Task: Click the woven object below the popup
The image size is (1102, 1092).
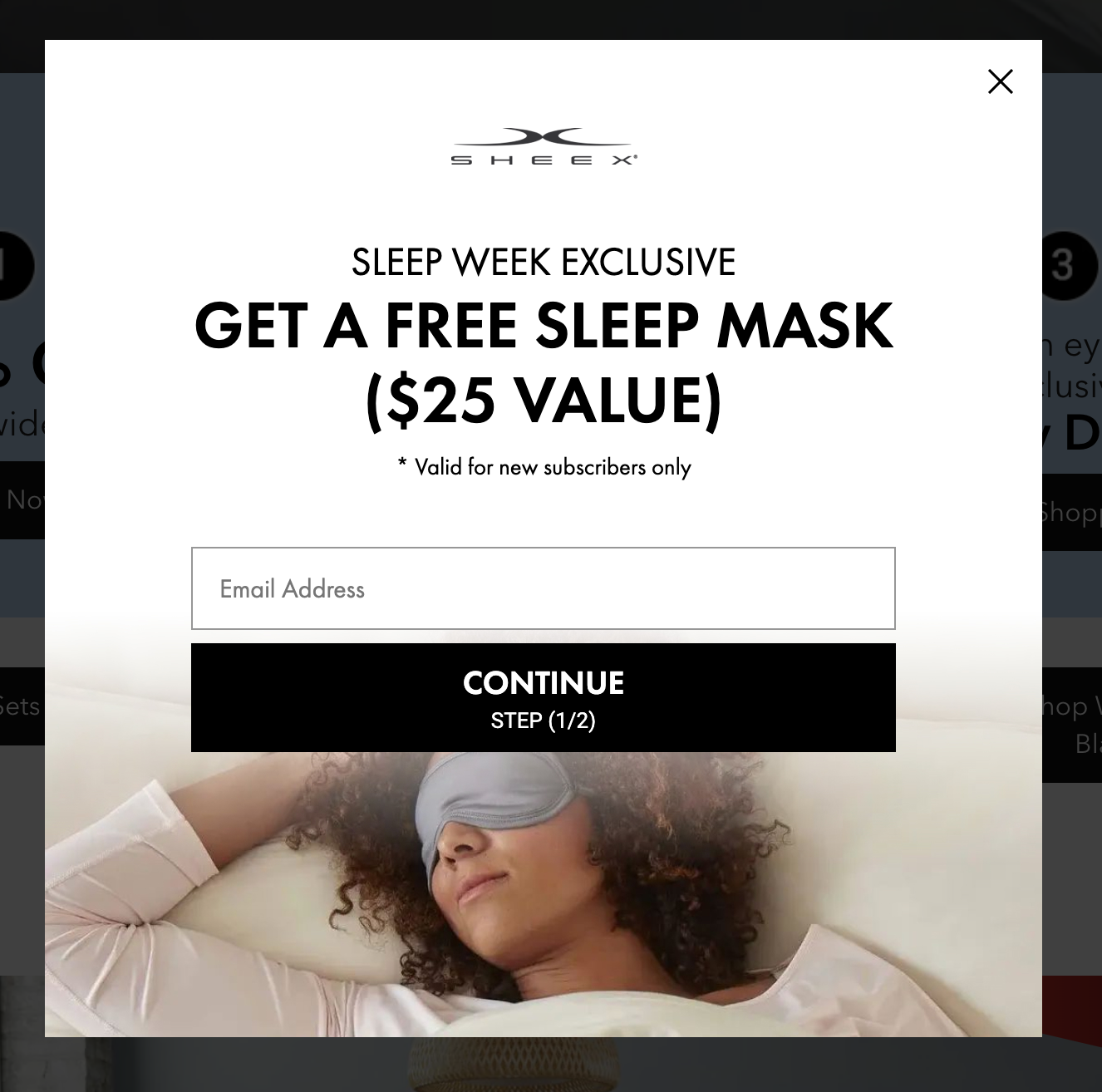Action: (513, 1064)
